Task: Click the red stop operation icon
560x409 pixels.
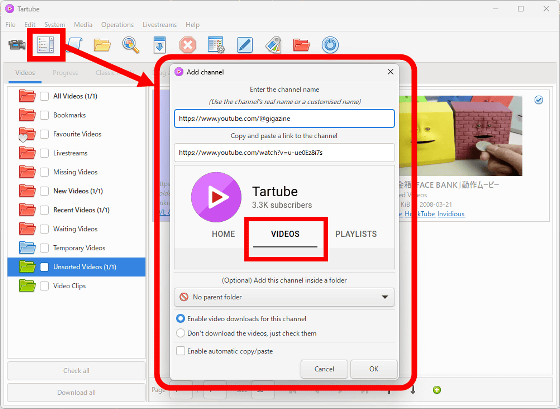Action: tap(188, 45)
